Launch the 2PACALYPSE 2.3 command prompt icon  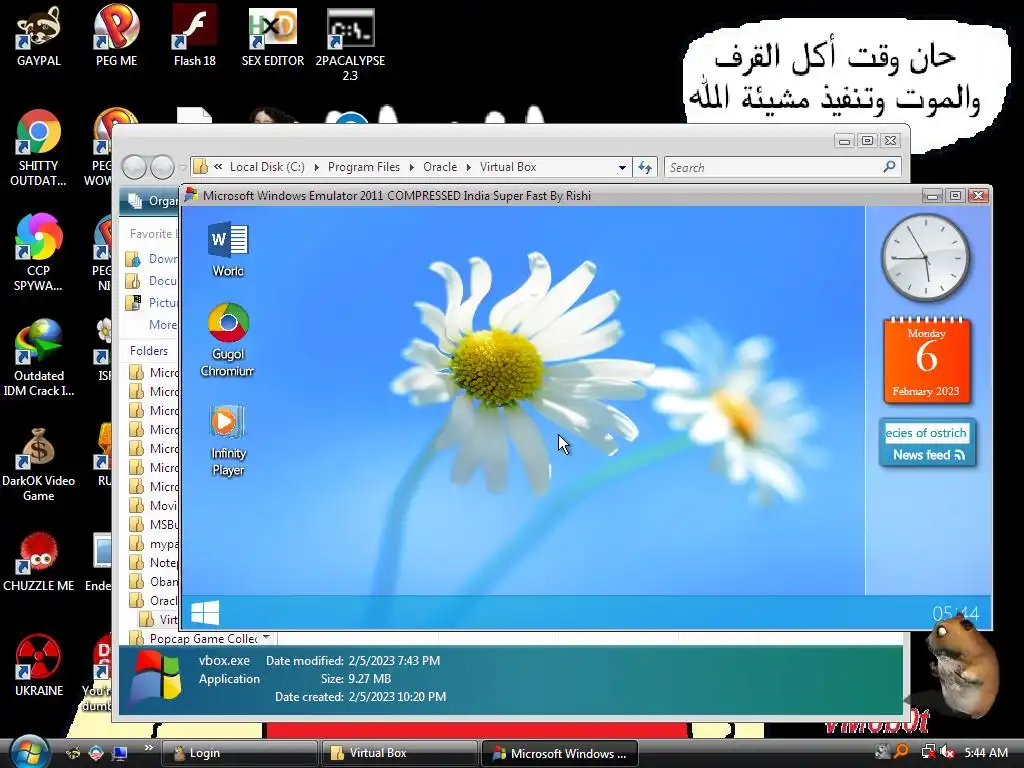350,44
